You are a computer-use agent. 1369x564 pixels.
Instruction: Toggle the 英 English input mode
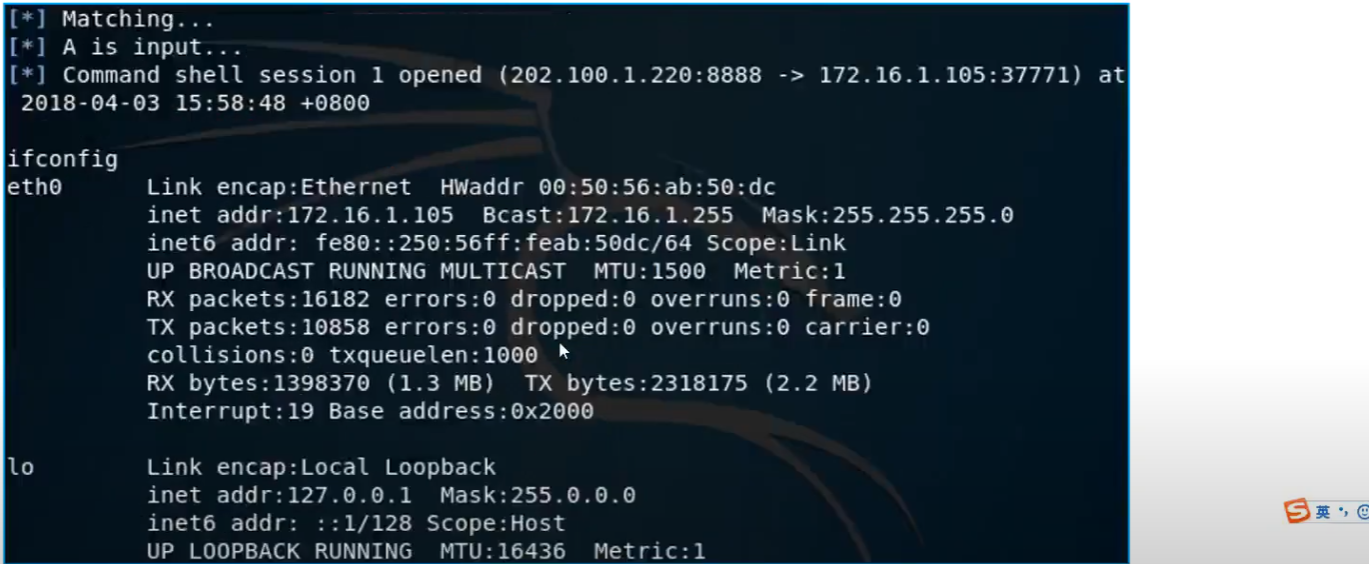(1323, 512)
